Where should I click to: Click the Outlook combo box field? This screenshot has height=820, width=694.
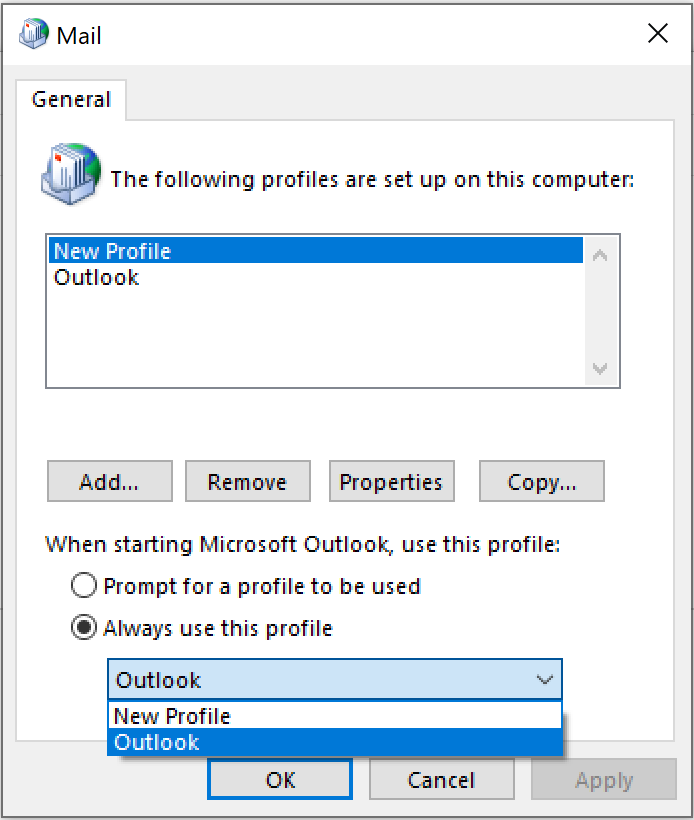click(335, 679)
